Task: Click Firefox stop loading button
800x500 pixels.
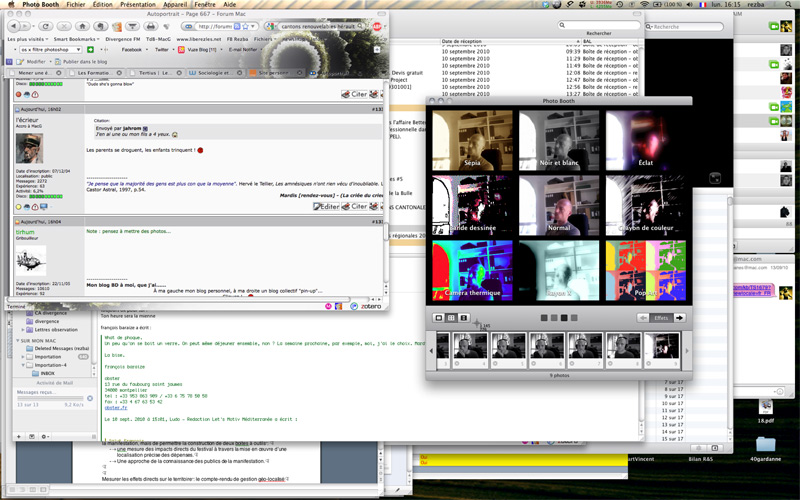Action: pyautogui.click(x=64, y=26)
